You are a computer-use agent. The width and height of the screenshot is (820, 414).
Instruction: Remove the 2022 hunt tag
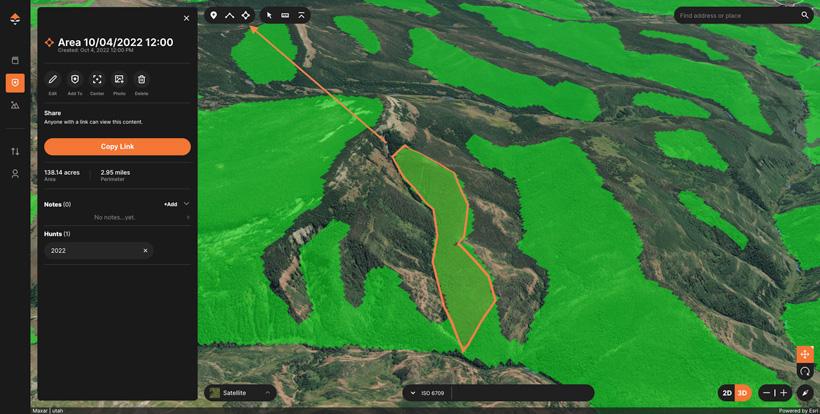pos(145,250)
